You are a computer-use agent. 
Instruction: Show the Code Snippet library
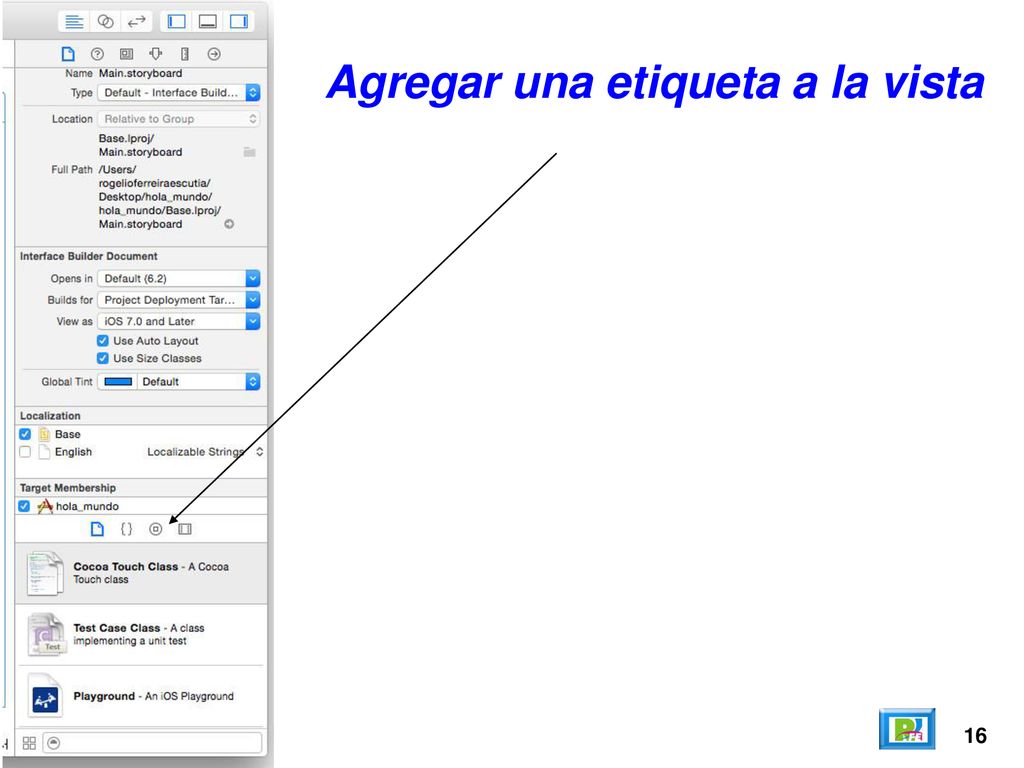pyautogui.click(x=127, y=529)
